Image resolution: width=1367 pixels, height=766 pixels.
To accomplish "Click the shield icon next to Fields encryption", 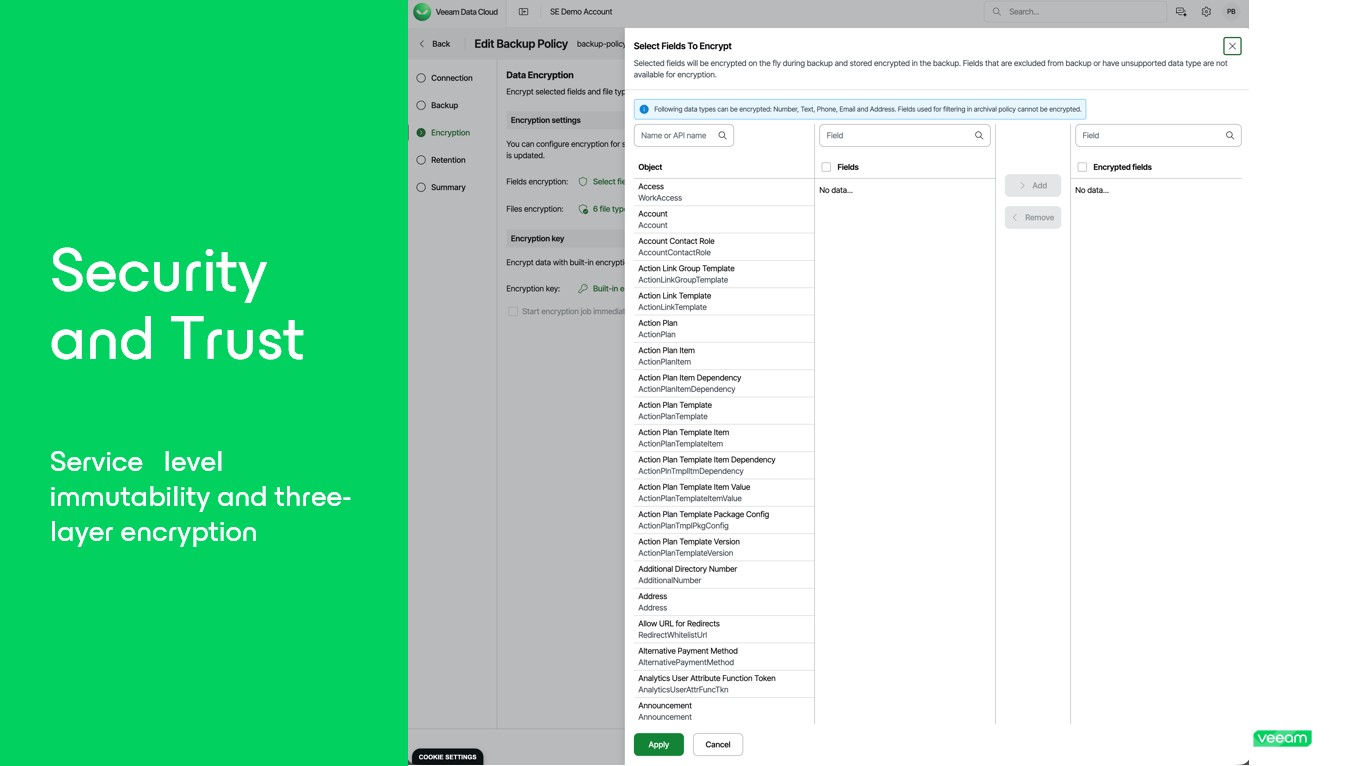I will [583, 182].
